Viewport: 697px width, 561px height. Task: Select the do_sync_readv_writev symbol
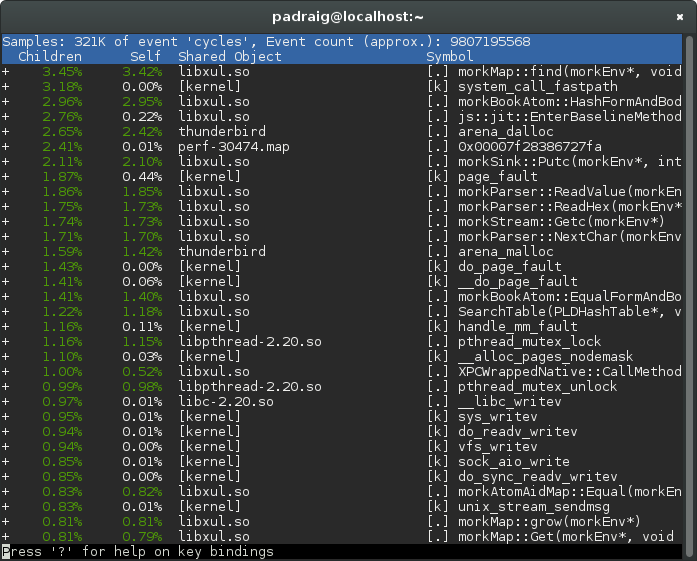(538, 477)
